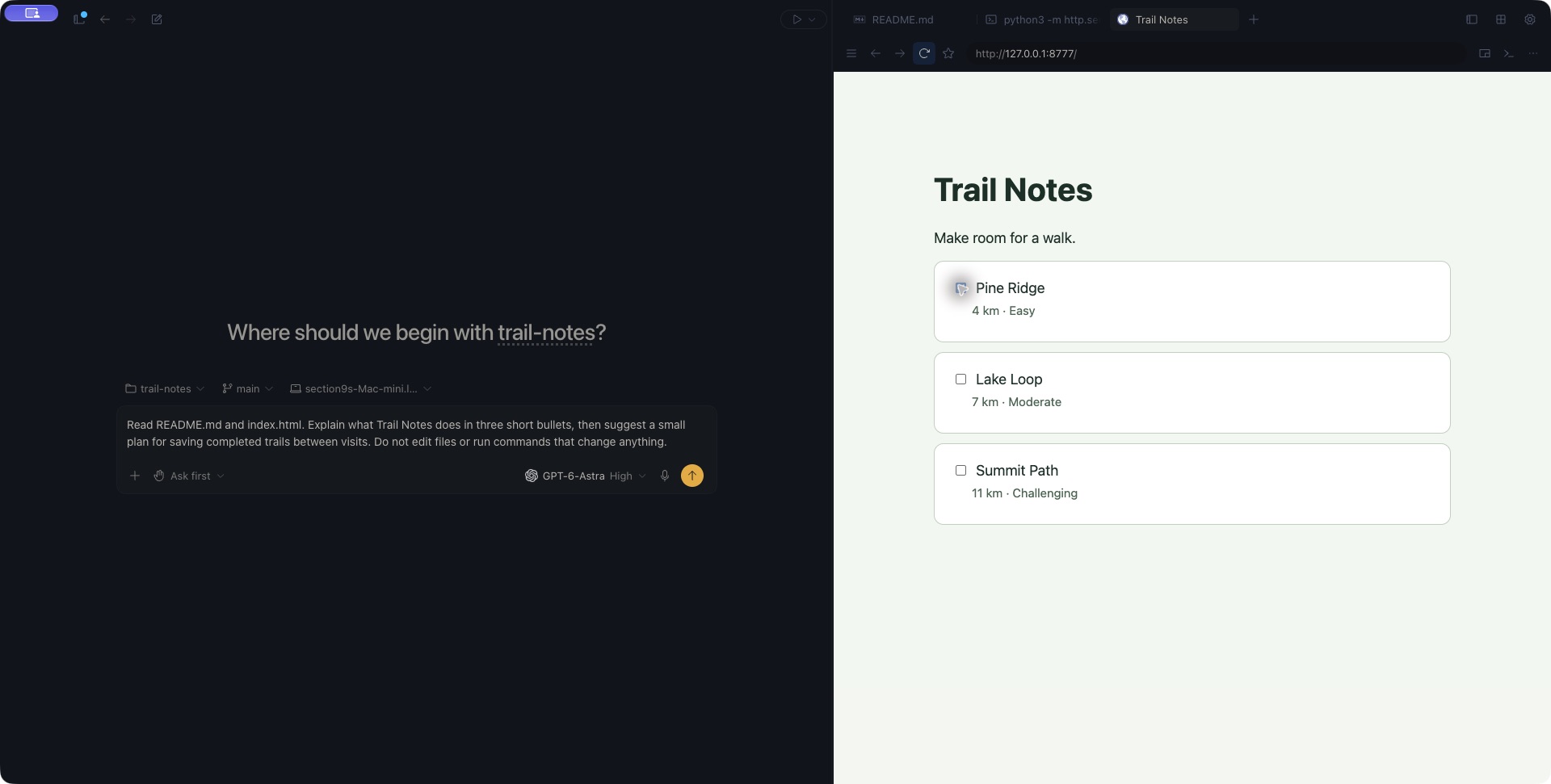Select the Trail Notes browser tab

[x=1173, y=19]
